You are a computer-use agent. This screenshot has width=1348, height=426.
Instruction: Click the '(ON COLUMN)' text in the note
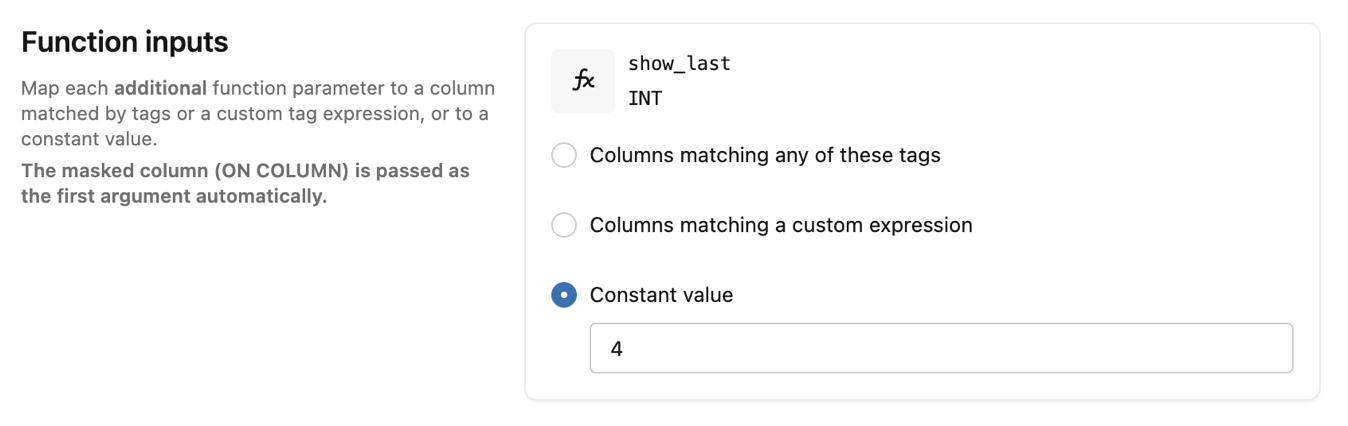coord(281,171)
